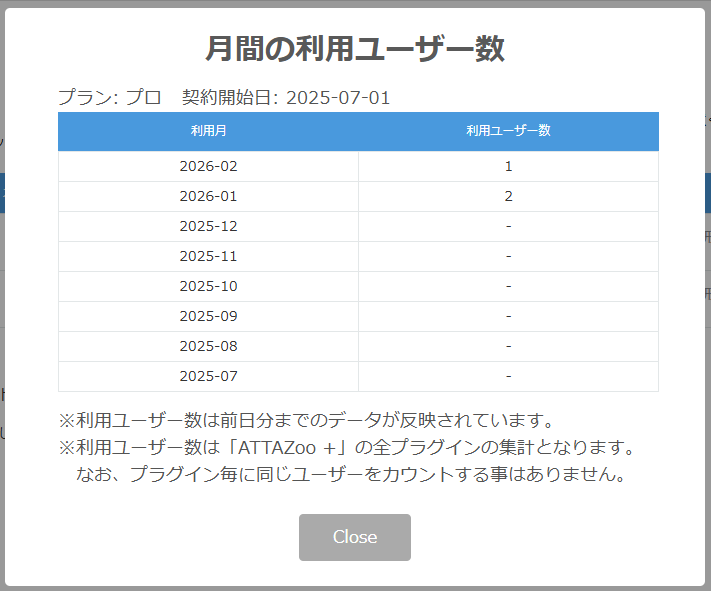The image size is (711, 591).
Task: Select the 2026-02 month cell
Action: point(208,166)
